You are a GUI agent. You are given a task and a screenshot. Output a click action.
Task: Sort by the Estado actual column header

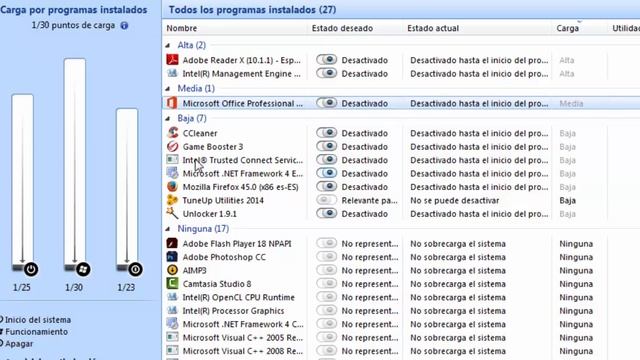tap(477, 28)
